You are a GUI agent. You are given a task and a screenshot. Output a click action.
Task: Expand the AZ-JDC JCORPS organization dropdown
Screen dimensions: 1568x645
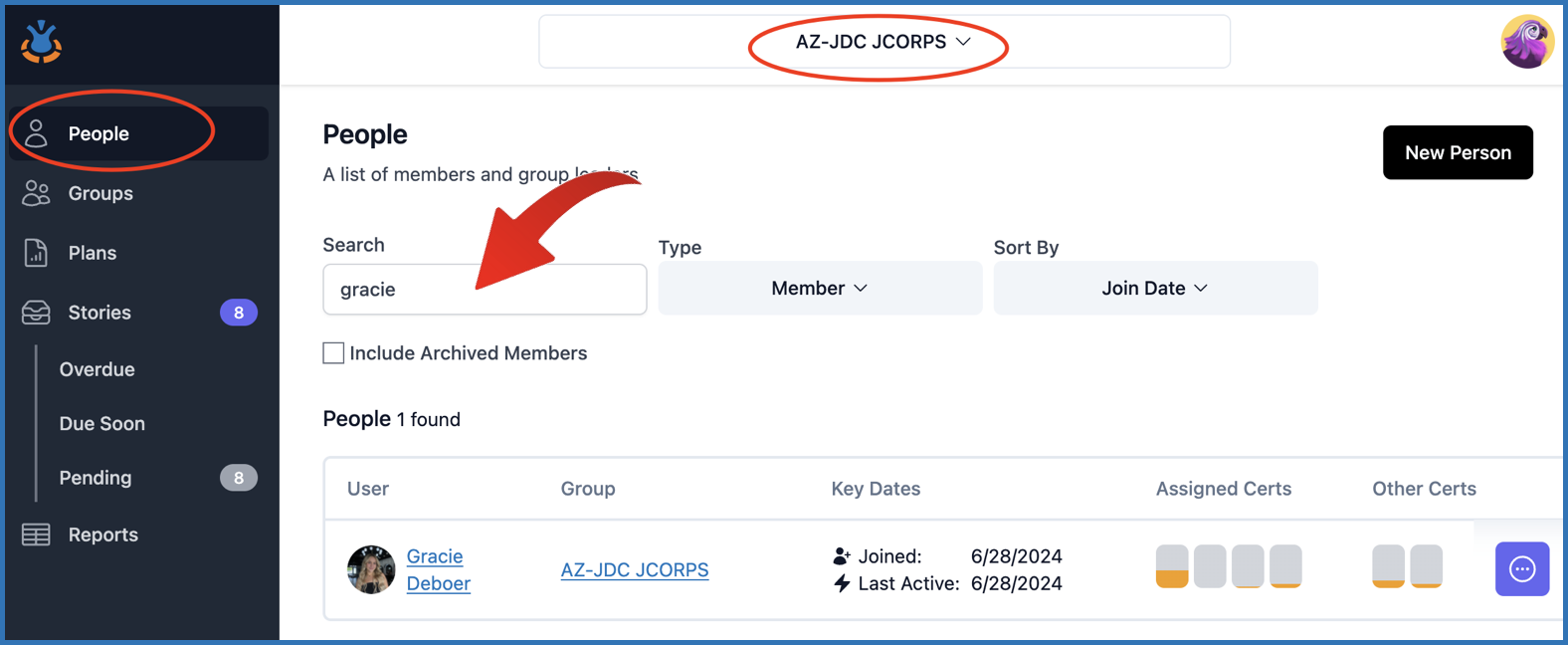coord(882,42)
